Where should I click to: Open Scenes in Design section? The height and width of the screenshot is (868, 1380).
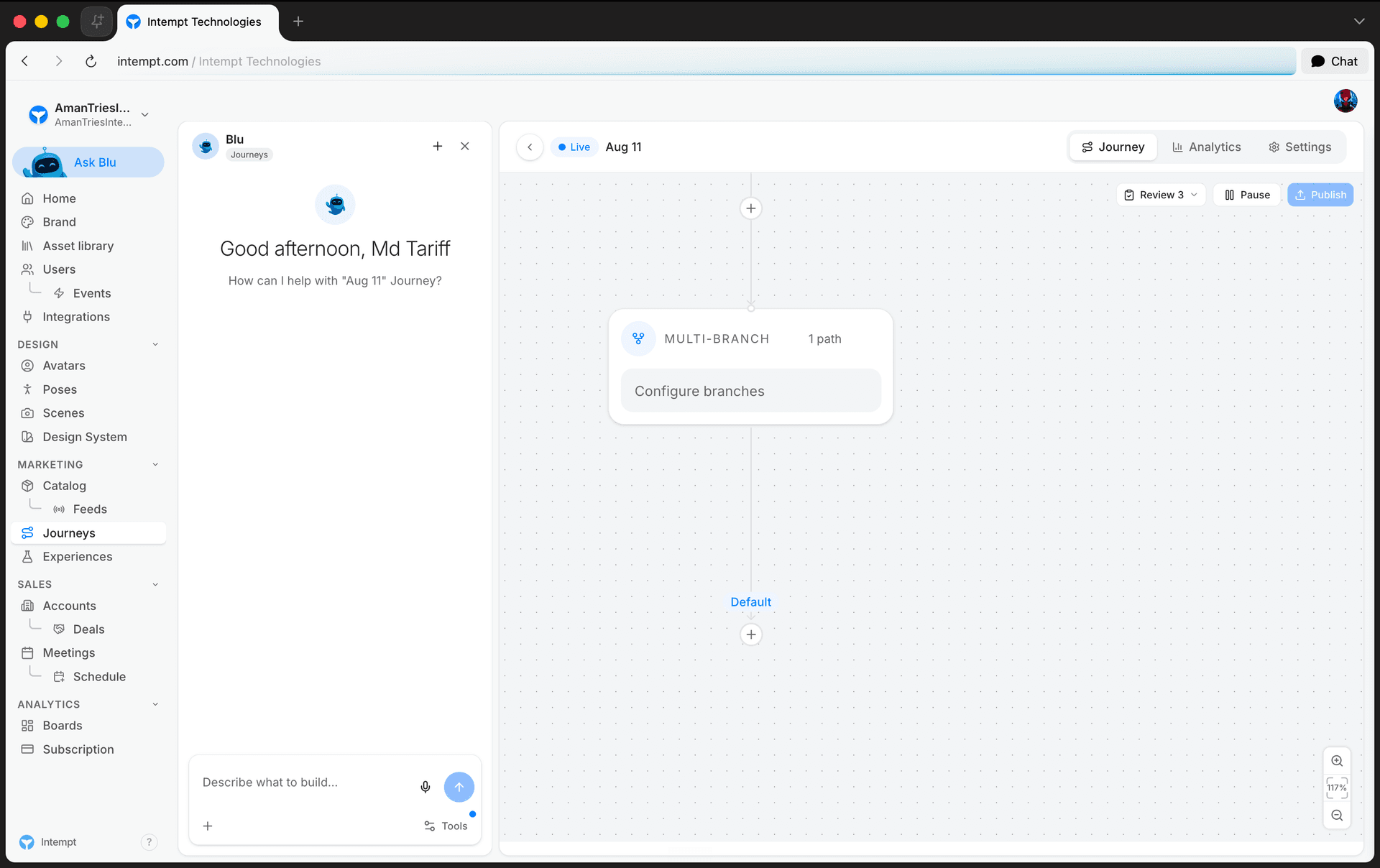tap(88, 413)
